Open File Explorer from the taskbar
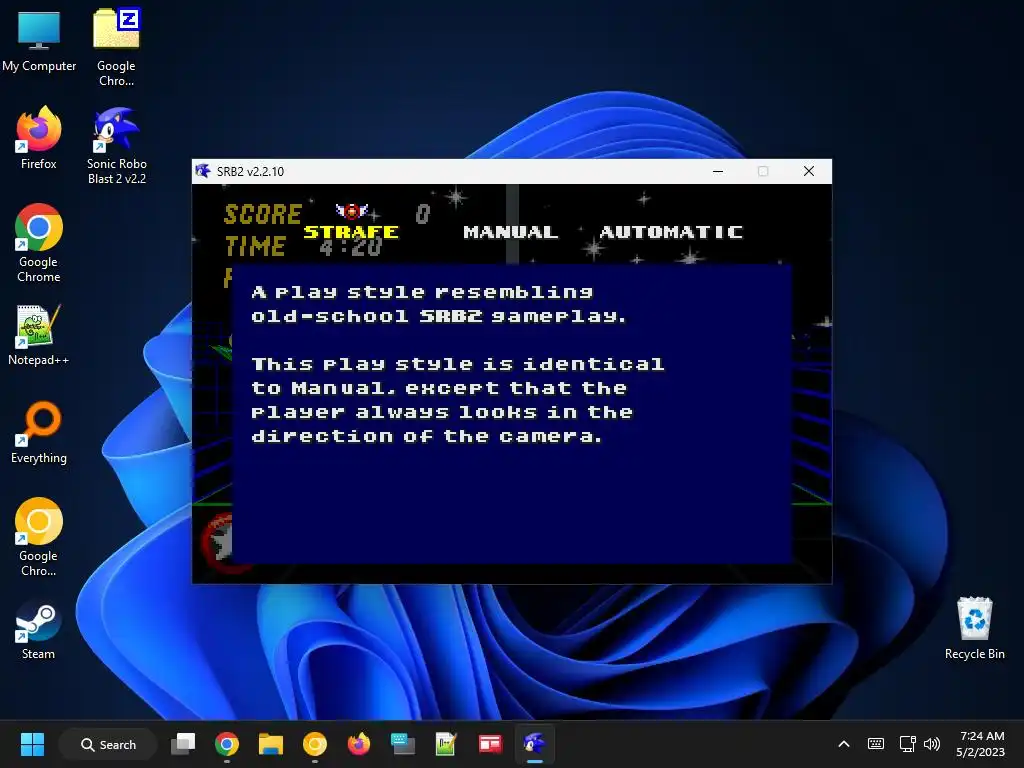The height and width of the screenshot is (768, 1024). click(270, 744)
